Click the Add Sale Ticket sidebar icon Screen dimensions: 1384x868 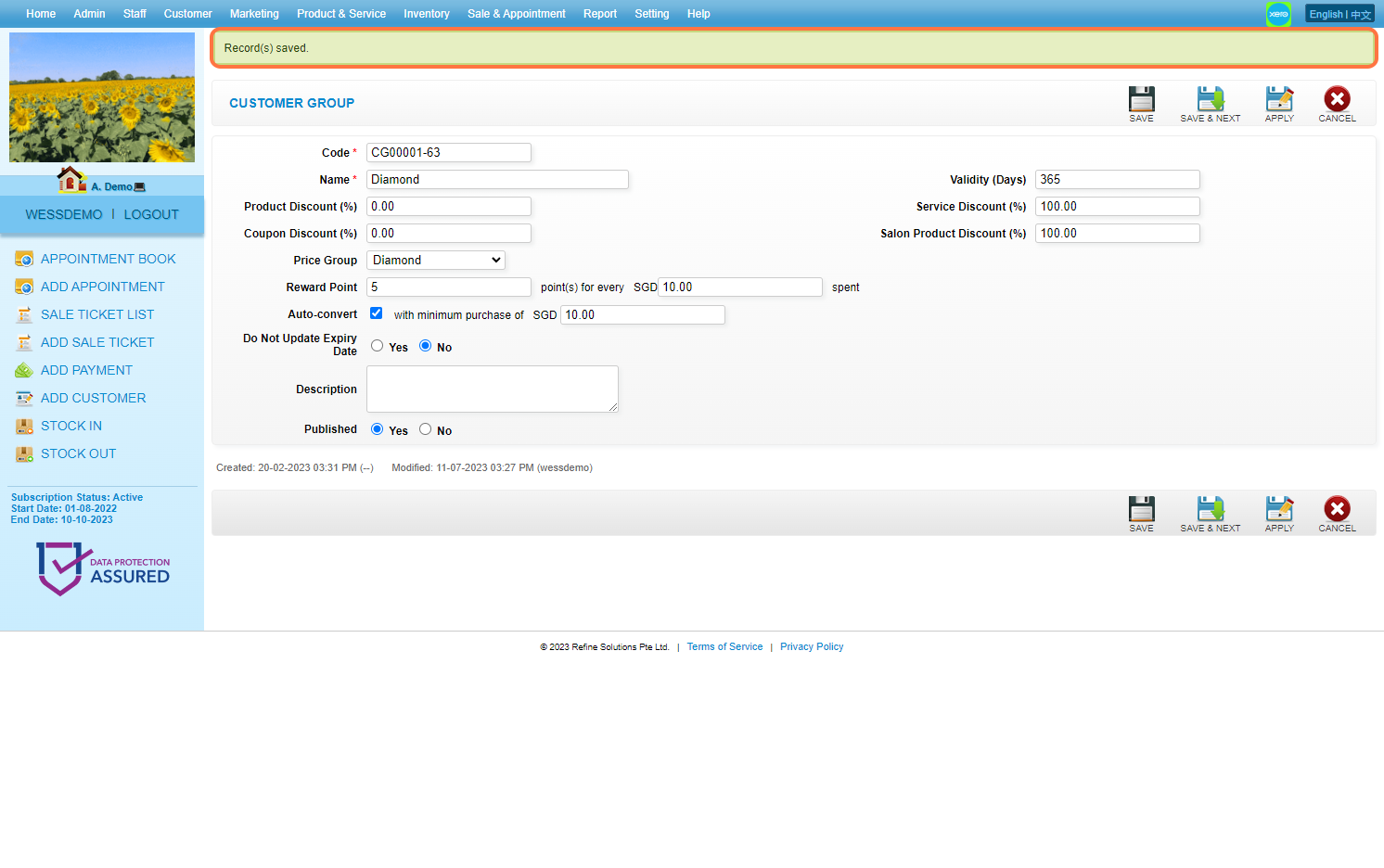24,342
